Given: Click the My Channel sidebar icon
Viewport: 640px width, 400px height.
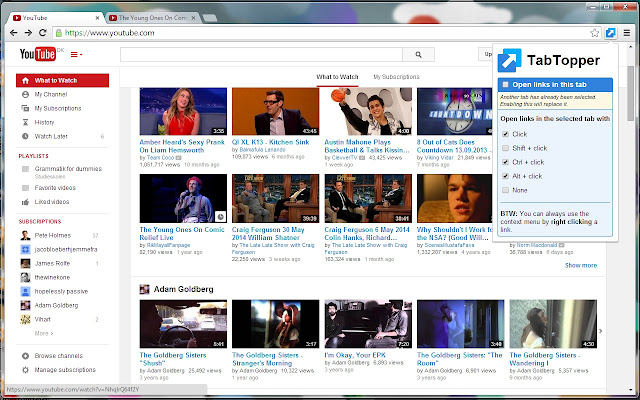Looking at the screenshot, I should 25,94.
